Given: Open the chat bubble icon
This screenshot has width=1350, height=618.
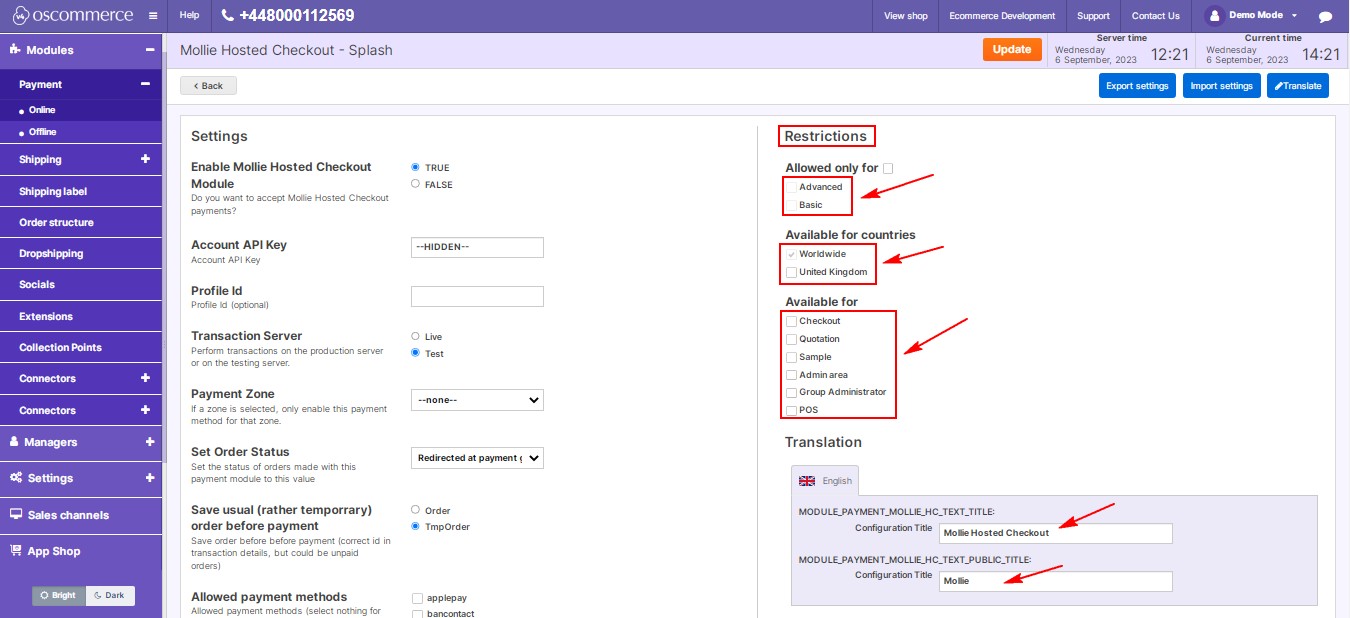Looking at the screenshot, I should pos(1325,17).
